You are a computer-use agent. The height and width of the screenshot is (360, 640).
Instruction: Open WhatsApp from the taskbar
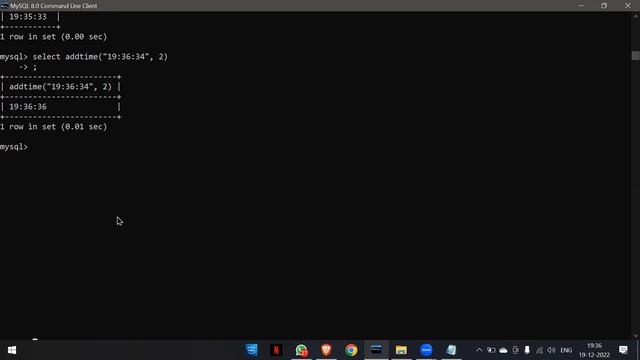[302, 350]
